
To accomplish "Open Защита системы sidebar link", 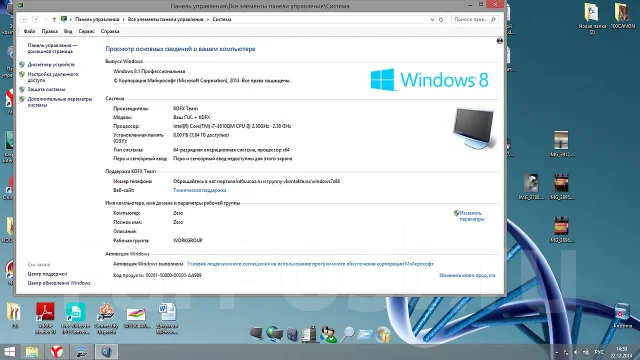I will click(46, 89).
